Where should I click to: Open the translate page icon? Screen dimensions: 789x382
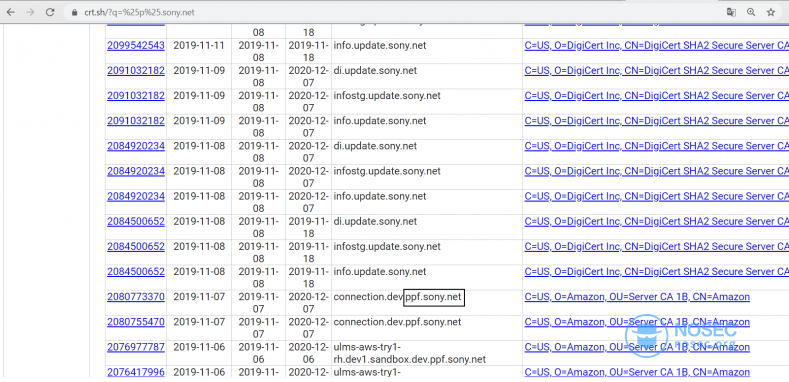[x=731, y=13]
